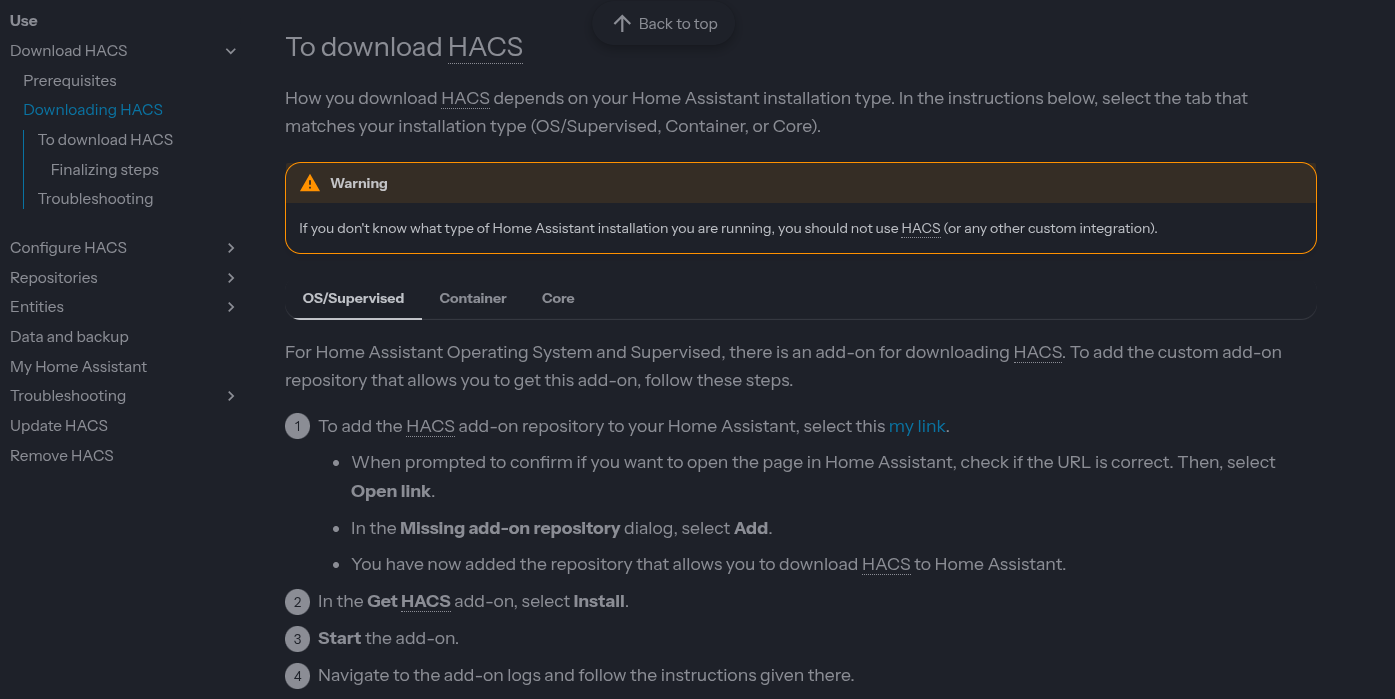Image resolution: width=1395 pixels, height=699 pixels.
Task: Open Downloading HACS sidebar entry
Action: [93, 110]
